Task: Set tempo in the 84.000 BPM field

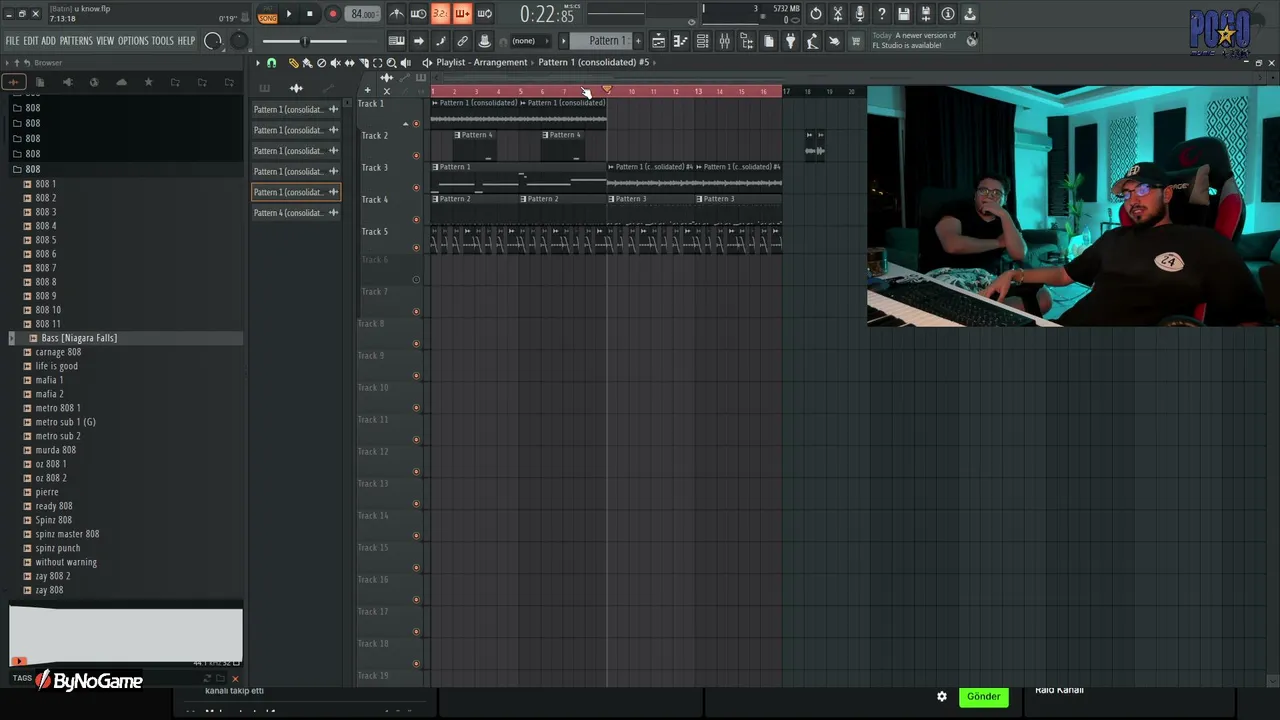Action: coord(363,14)
